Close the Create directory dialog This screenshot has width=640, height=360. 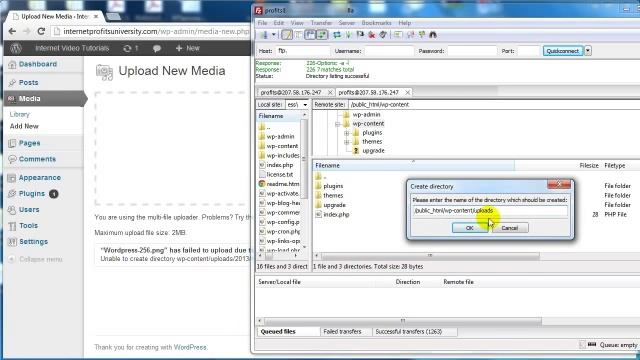559,184
